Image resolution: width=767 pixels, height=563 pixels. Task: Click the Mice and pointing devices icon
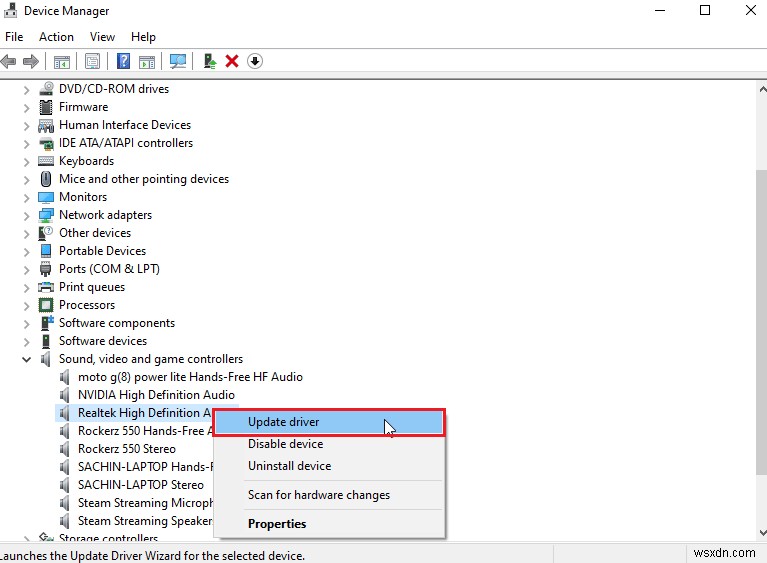(x=46, y=179)
